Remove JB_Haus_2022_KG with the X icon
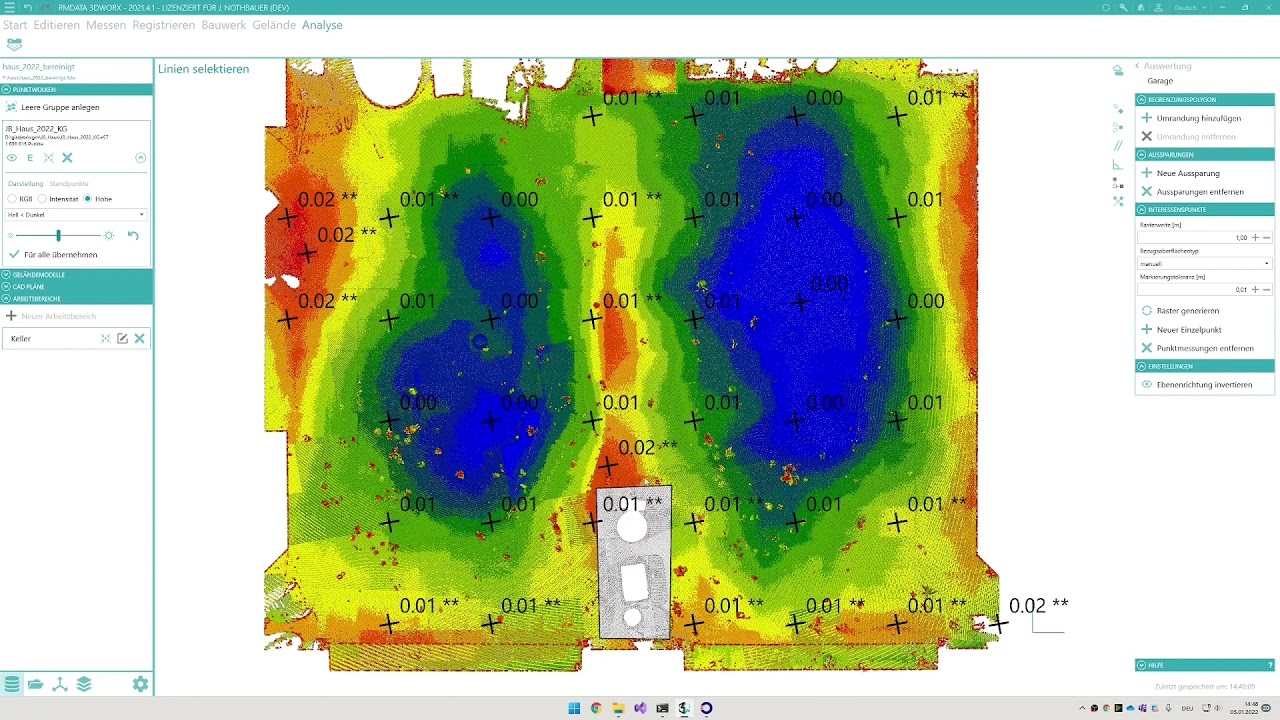Image resolution: width=1280 pixels, height=720 pixels. (67, 158)
